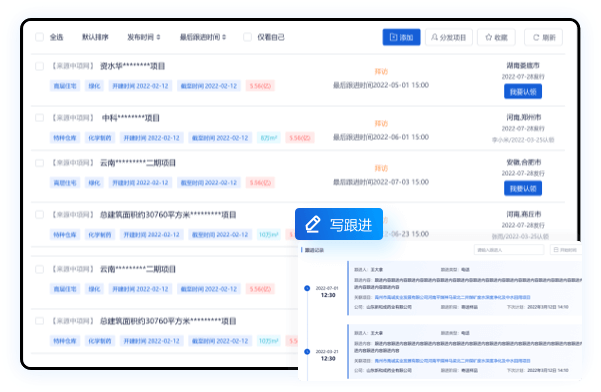The height and width of the screenshot is (392, 601).
Task: Click the 河南郑州市 location text
Action: click(x=524, y=117)
